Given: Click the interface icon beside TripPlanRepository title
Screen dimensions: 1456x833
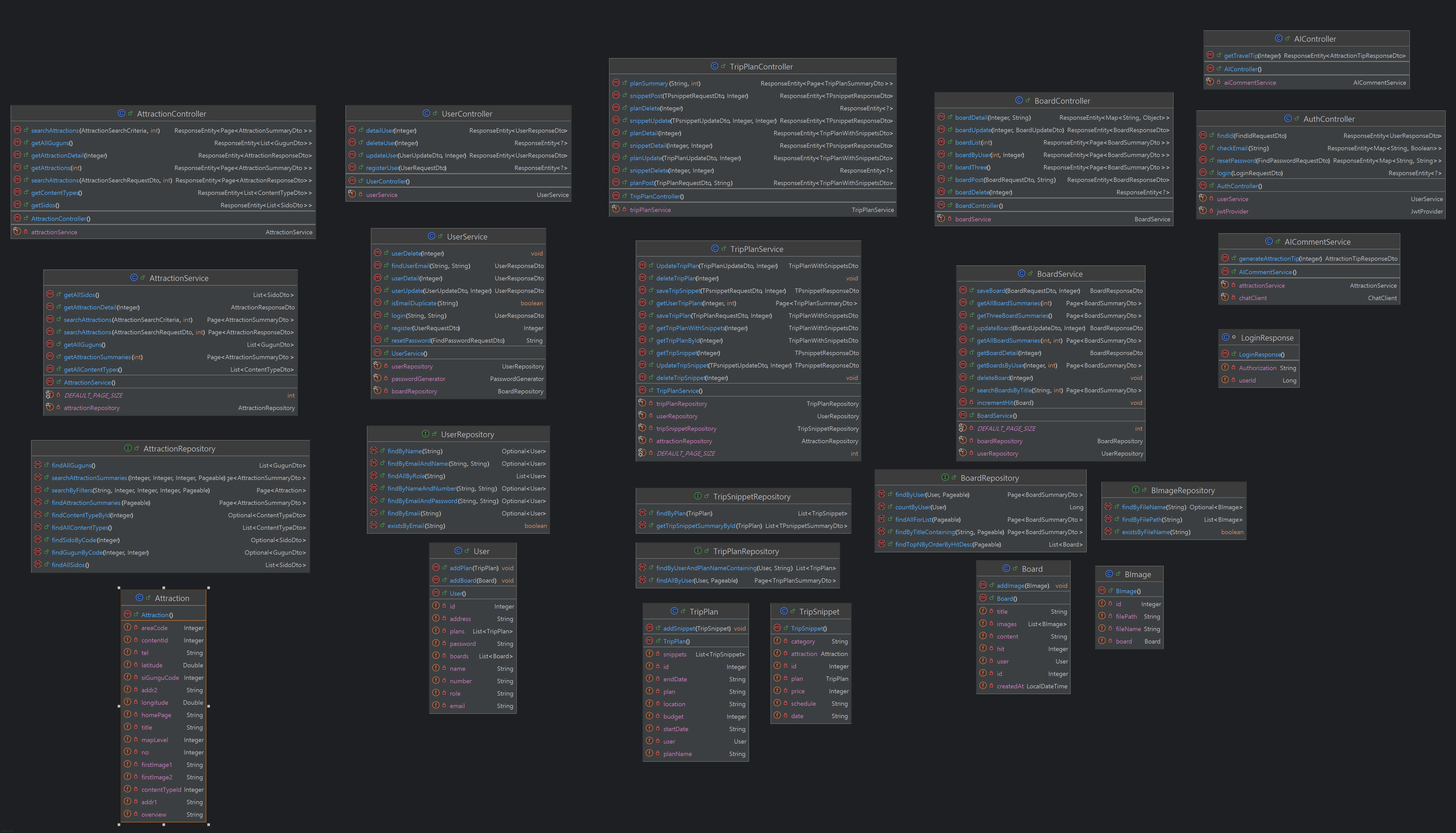Looking at the screenshot, I should [x=698, y=550].
